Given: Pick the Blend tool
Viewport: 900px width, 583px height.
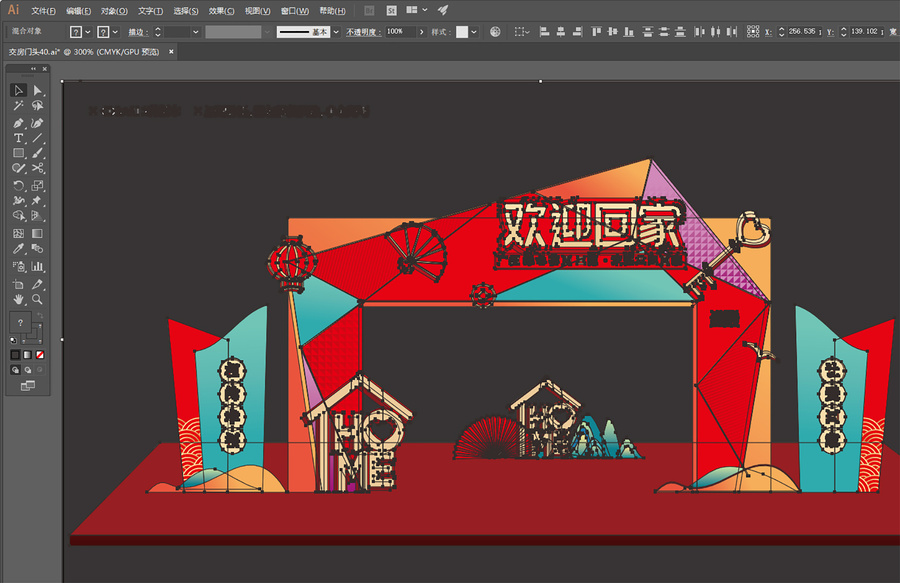Looking at the screenshot, I should tap(37, 248).
